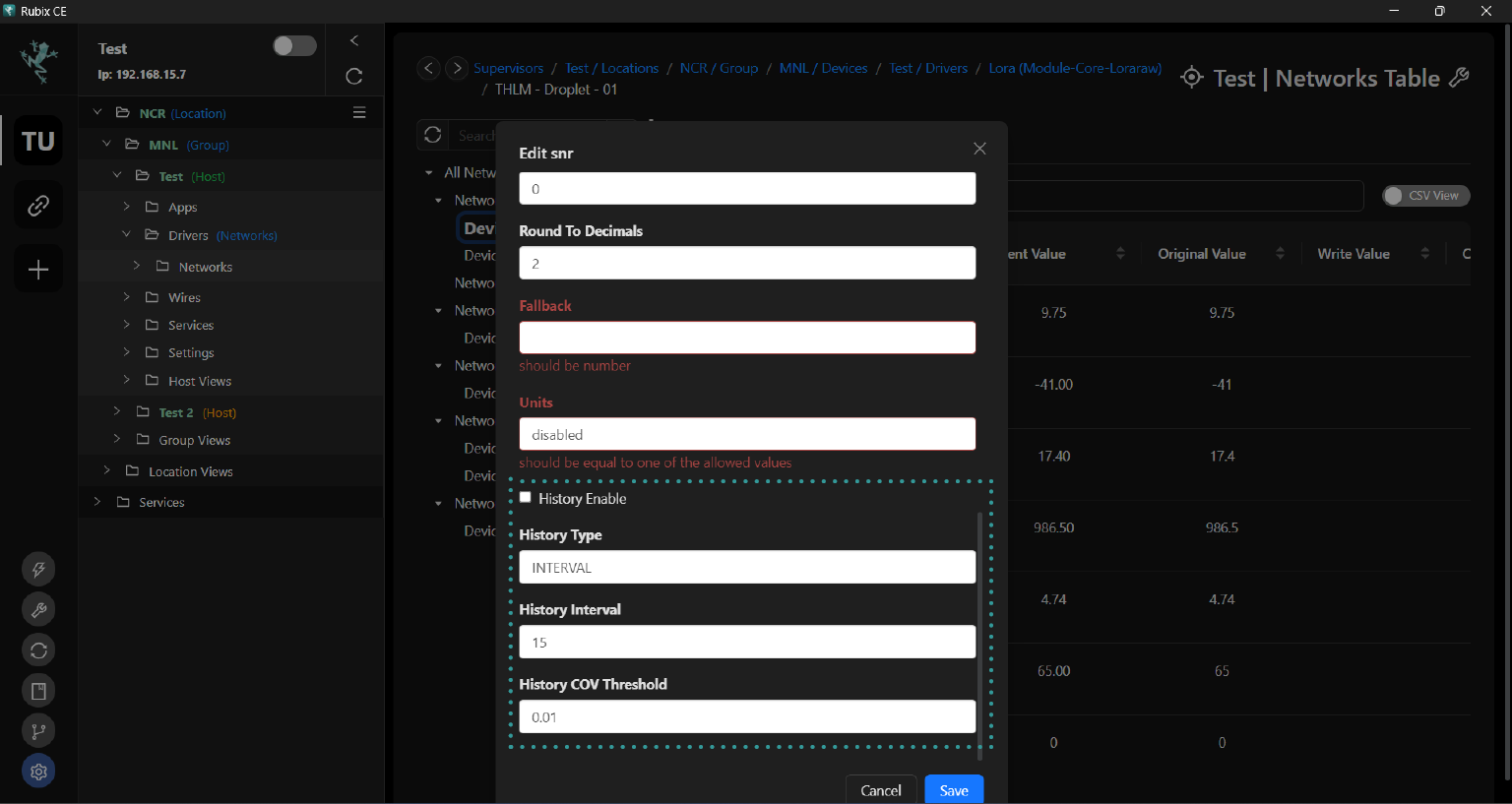This screenshot has width=1512, height=804.
Task: Click the plus add sidebar button
Action: tap(38, 270)
